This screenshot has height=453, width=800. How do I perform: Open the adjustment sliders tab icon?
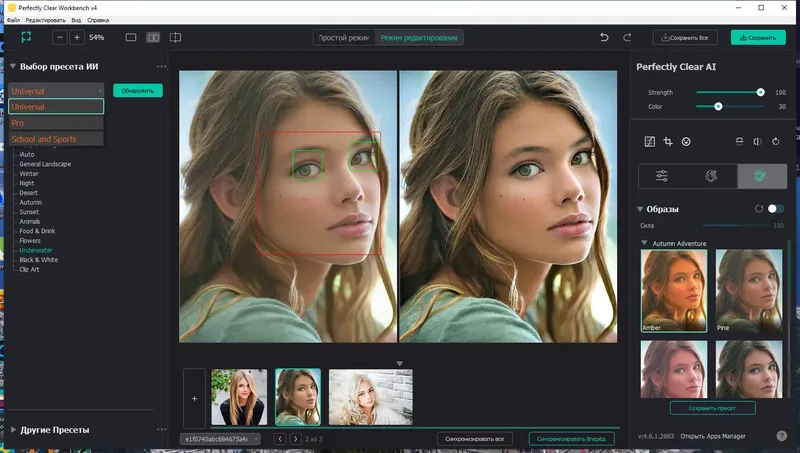click(662, 176)
